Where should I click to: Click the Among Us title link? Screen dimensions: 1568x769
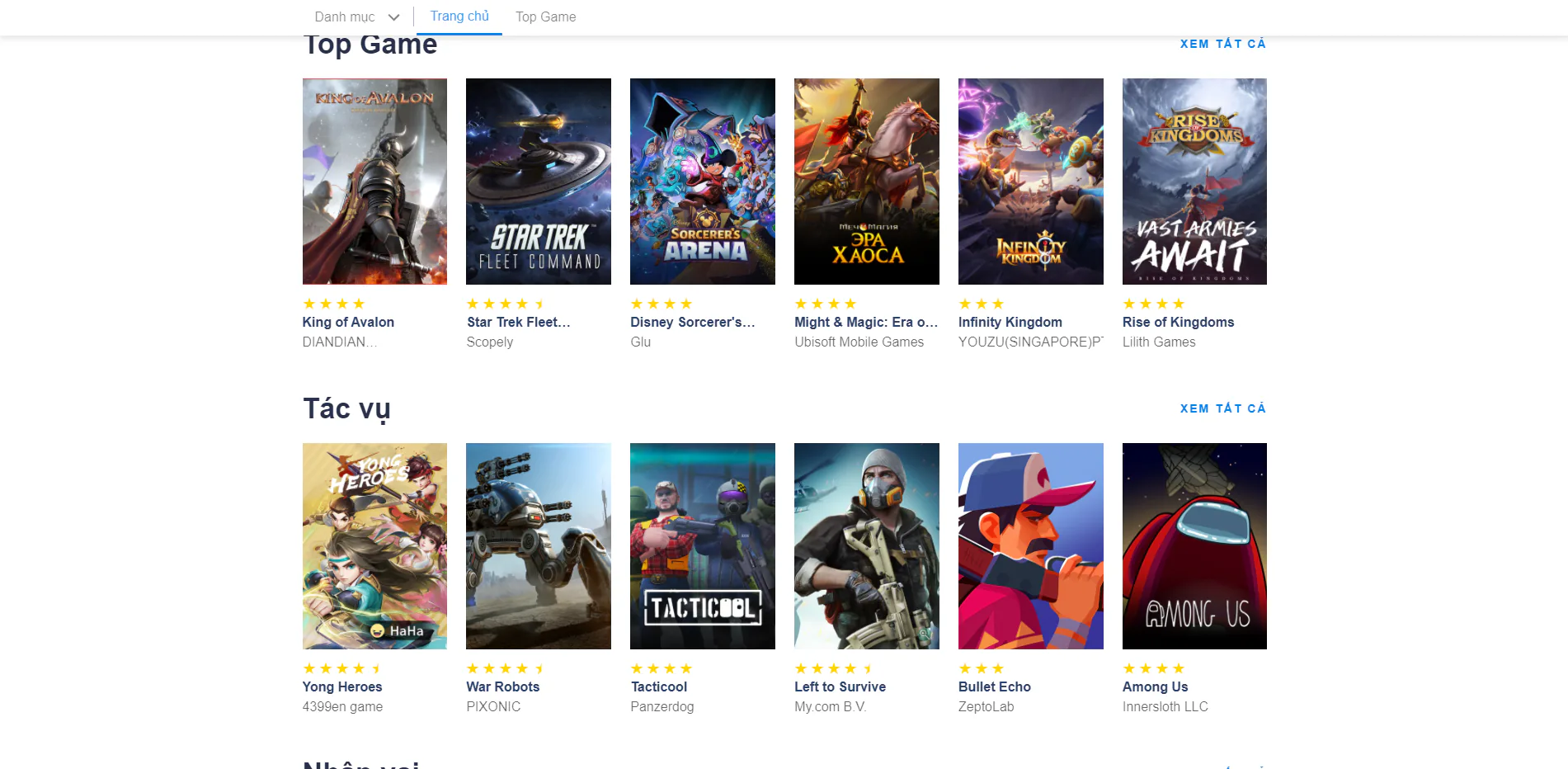1155,686
